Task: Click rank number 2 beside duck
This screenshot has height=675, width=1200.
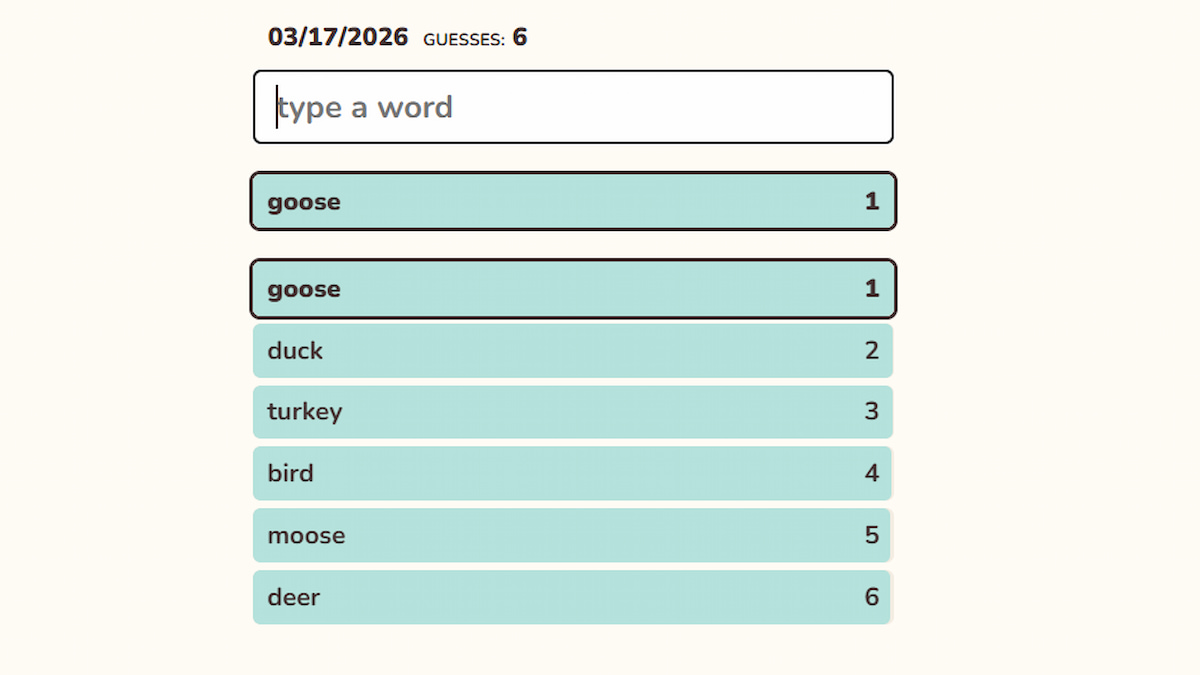Action: [872, 351]
